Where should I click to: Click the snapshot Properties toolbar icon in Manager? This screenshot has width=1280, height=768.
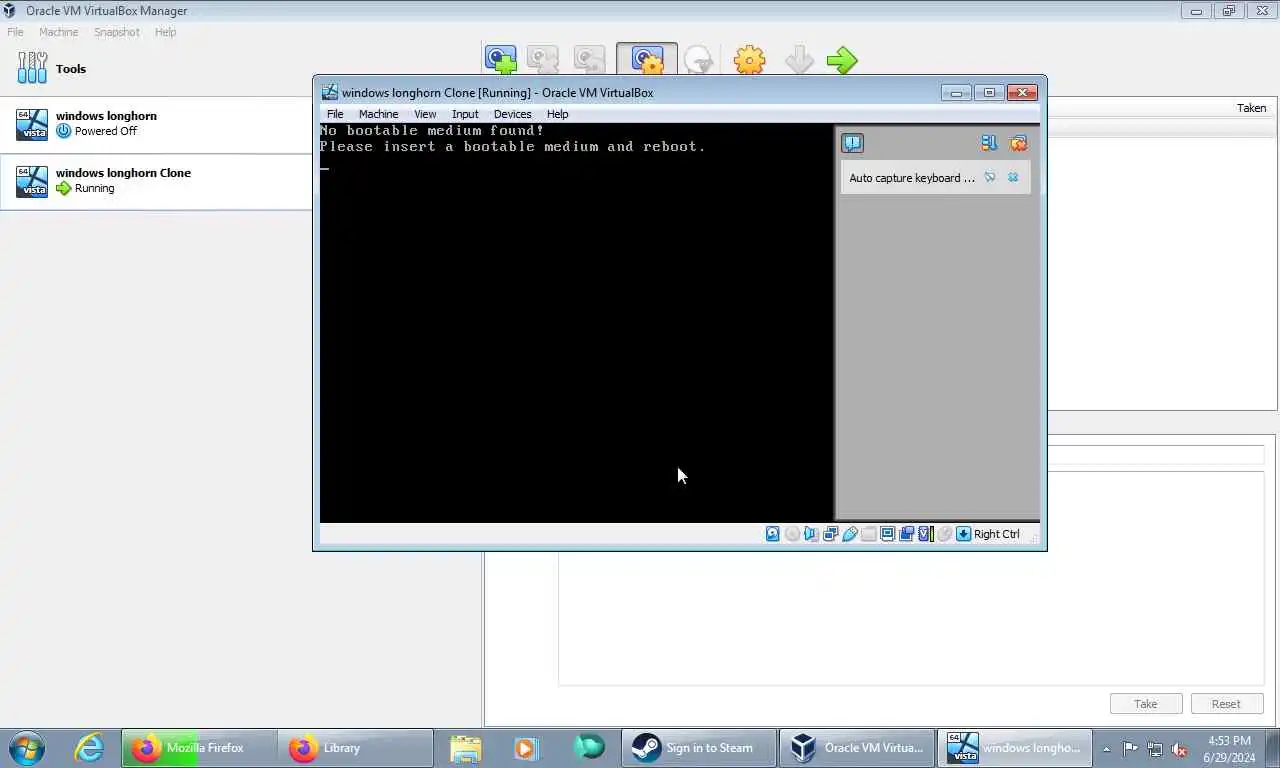(647, 60)
